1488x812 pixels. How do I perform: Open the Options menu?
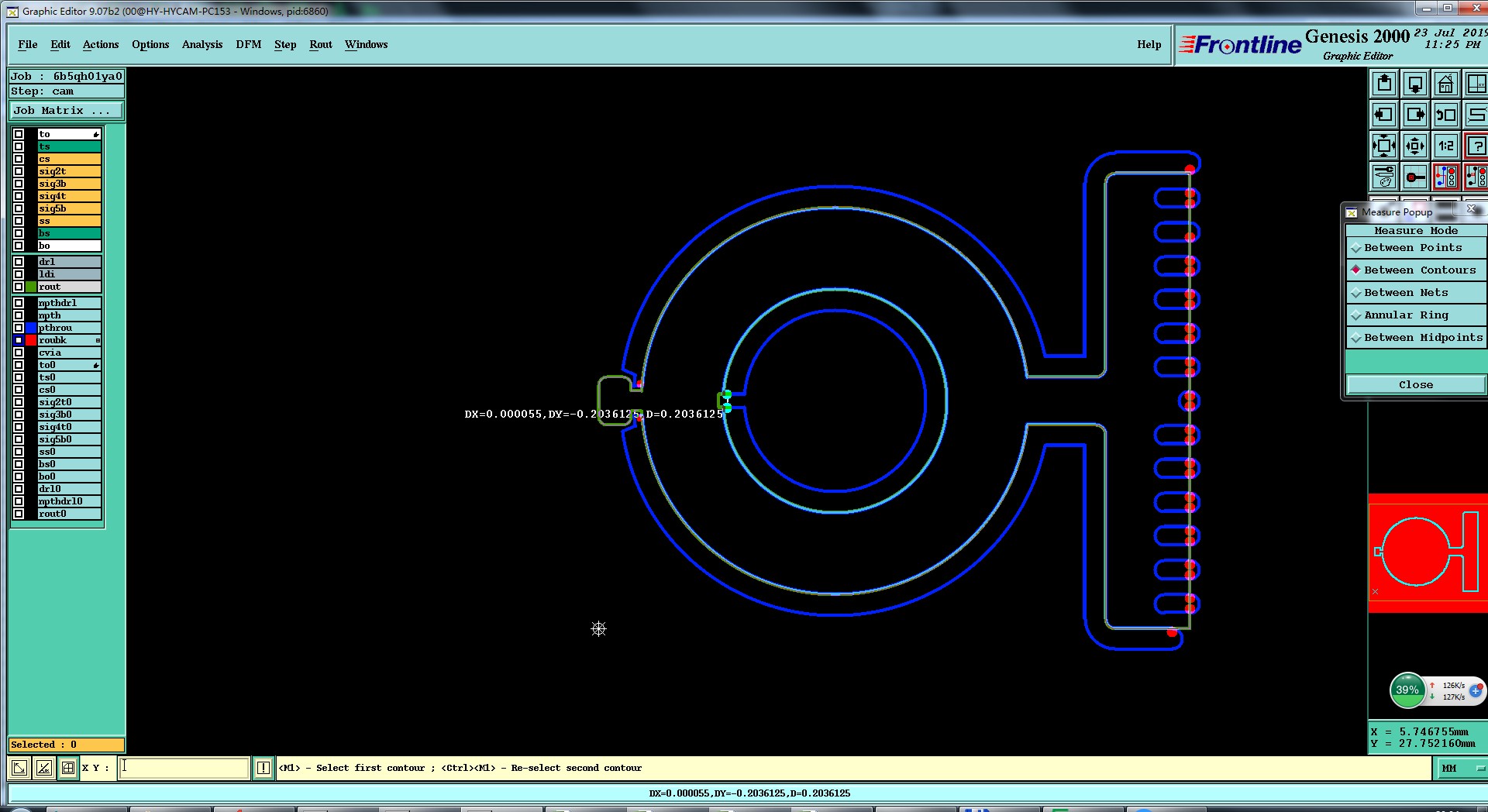tap(150, 44)
